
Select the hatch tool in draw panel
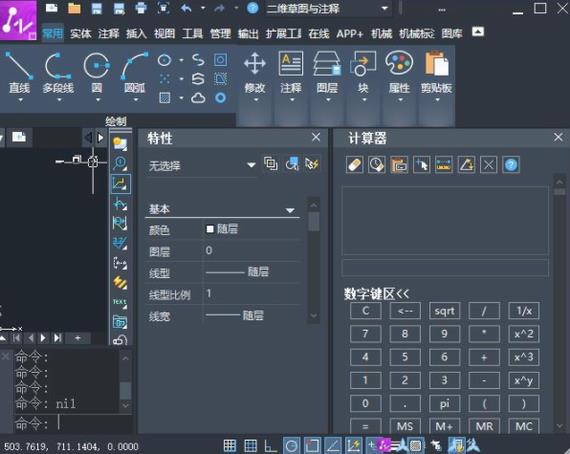point(164,98)
